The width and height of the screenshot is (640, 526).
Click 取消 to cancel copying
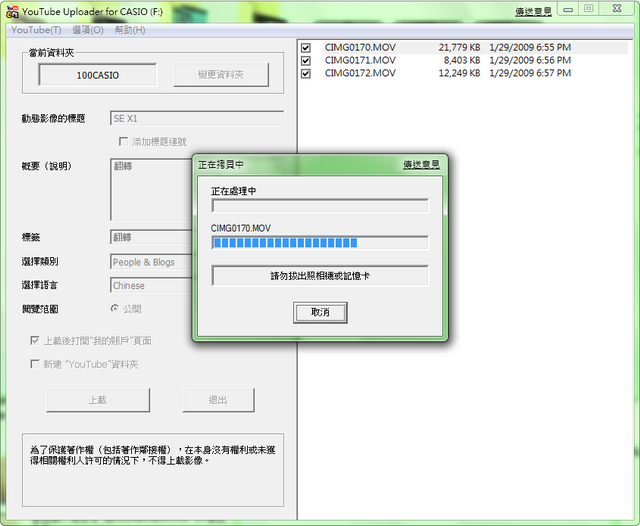pos(320,313)
